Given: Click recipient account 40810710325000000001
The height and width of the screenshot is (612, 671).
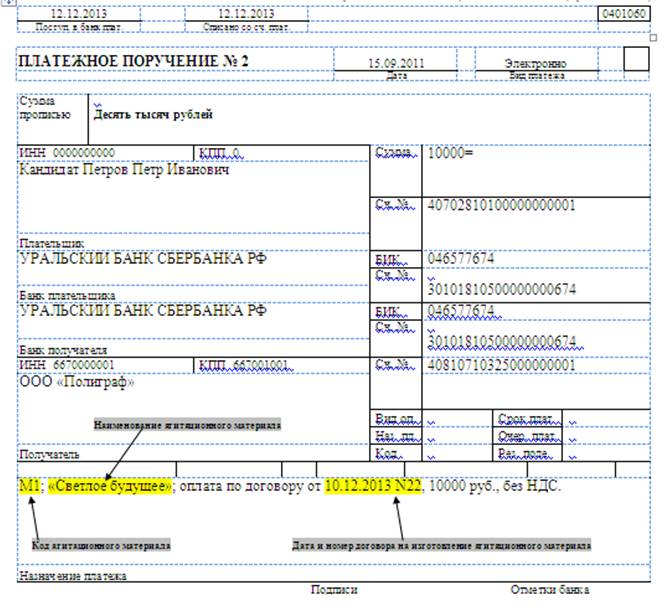Looking at the screenshot, I should click(501, 364).
